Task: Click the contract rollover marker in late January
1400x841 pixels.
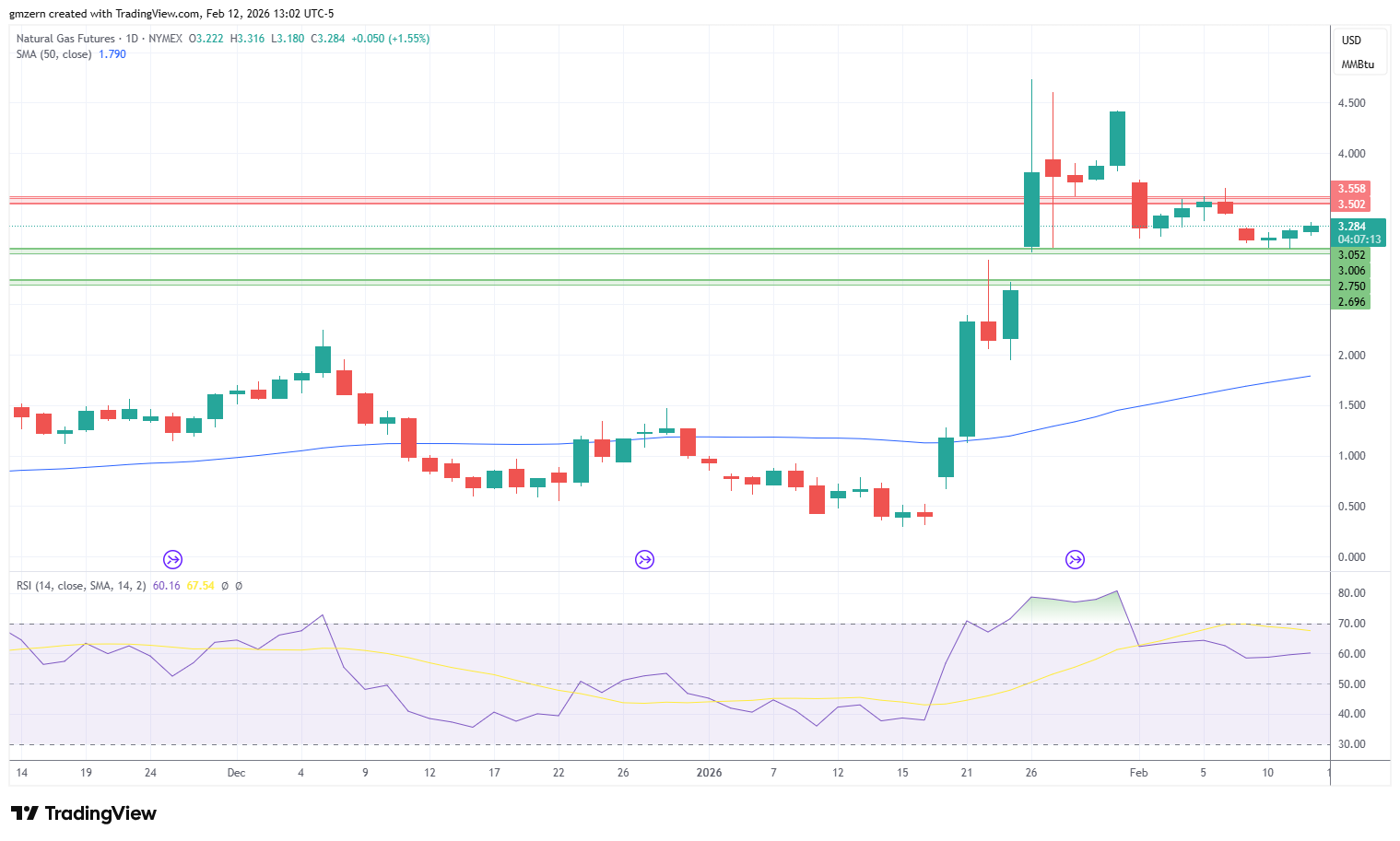Action: (1075, 559)
